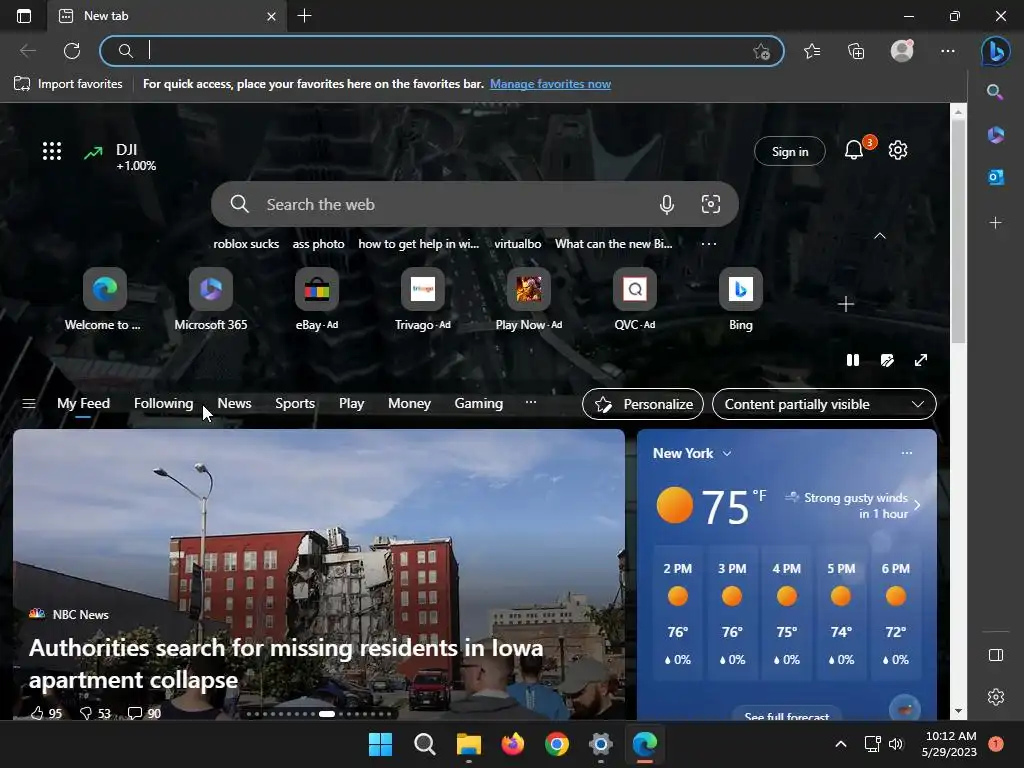The height and width of the screenshot is (768, 1024).
Task: Switch to the Gaming tab
Action: (x=479, y=404)
